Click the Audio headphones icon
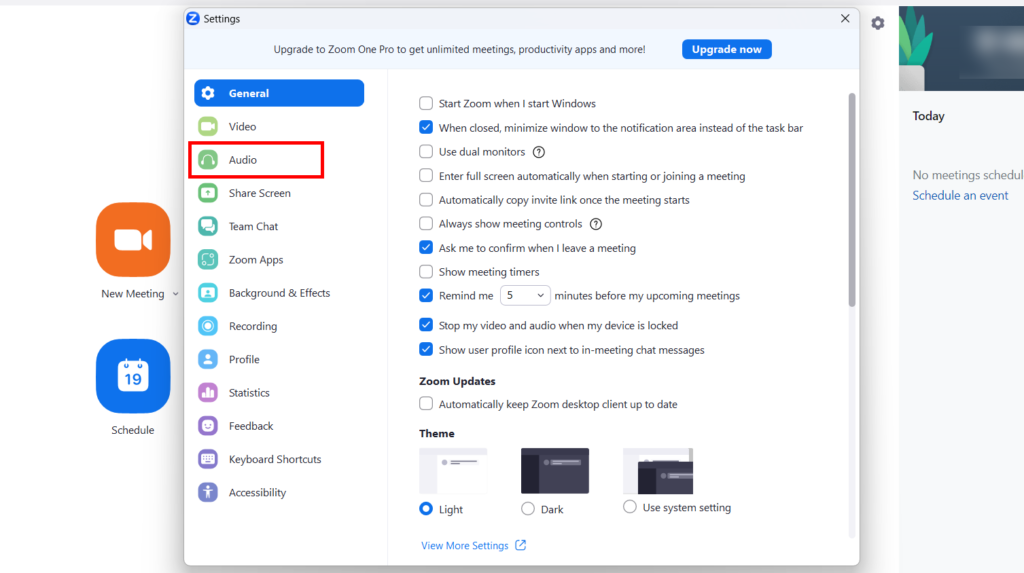This screenshot has width=1024, height=573. pyautogui.click(x=208, y=159)
